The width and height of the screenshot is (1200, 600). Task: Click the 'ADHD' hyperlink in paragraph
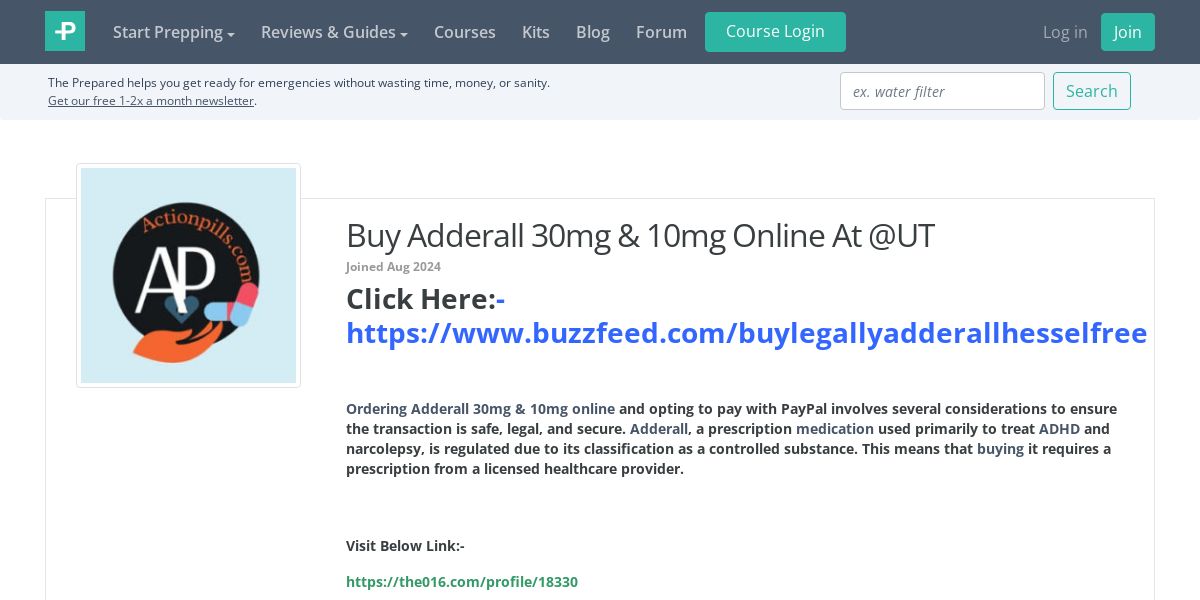coord(1059,429)
